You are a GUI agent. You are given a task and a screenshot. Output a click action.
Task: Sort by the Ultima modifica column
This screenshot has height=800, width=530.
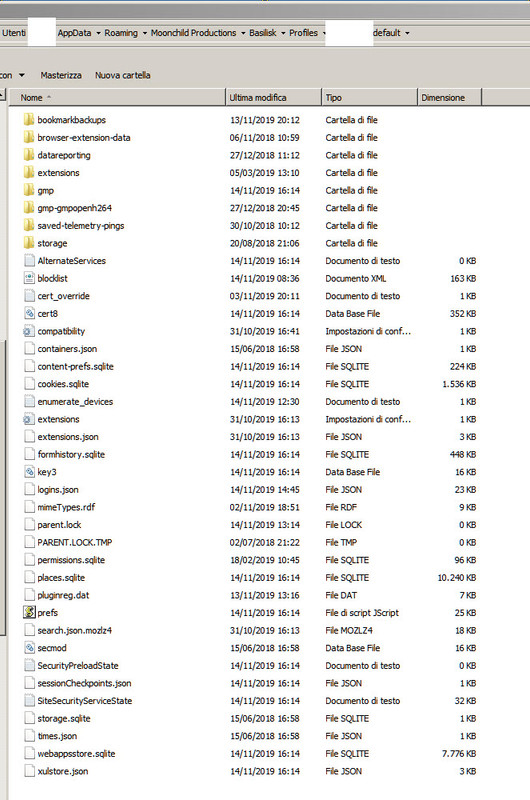[273, 97]
